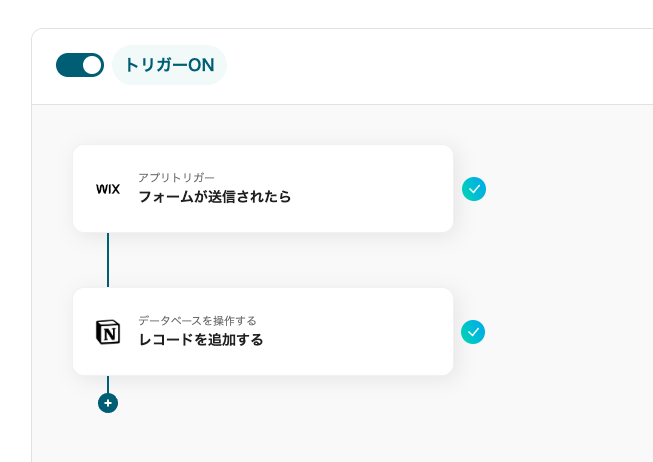Click the connector line between the two steps
This screenshot has width=653, height=462.
point(108,260)
